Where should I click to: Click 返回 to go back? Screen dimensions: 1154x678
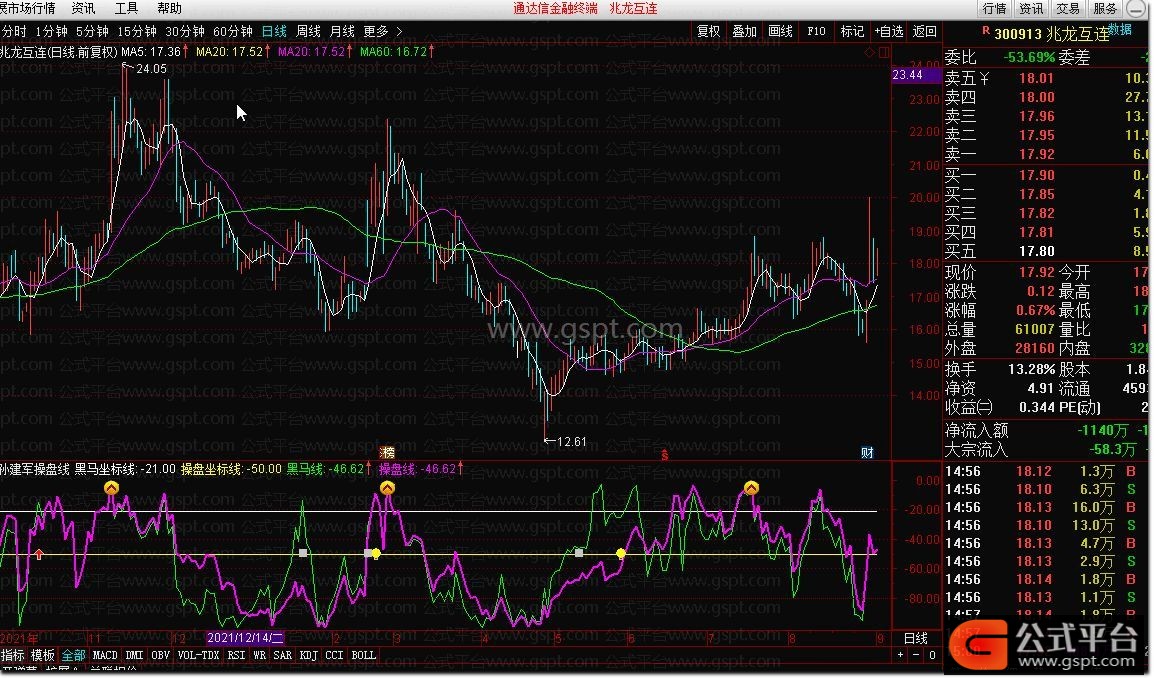point(924,31)
